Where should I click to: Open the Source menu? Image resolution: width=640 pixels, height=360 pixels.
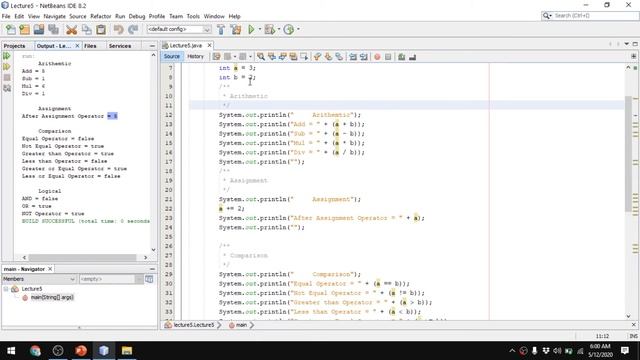[x=78, y=16]
